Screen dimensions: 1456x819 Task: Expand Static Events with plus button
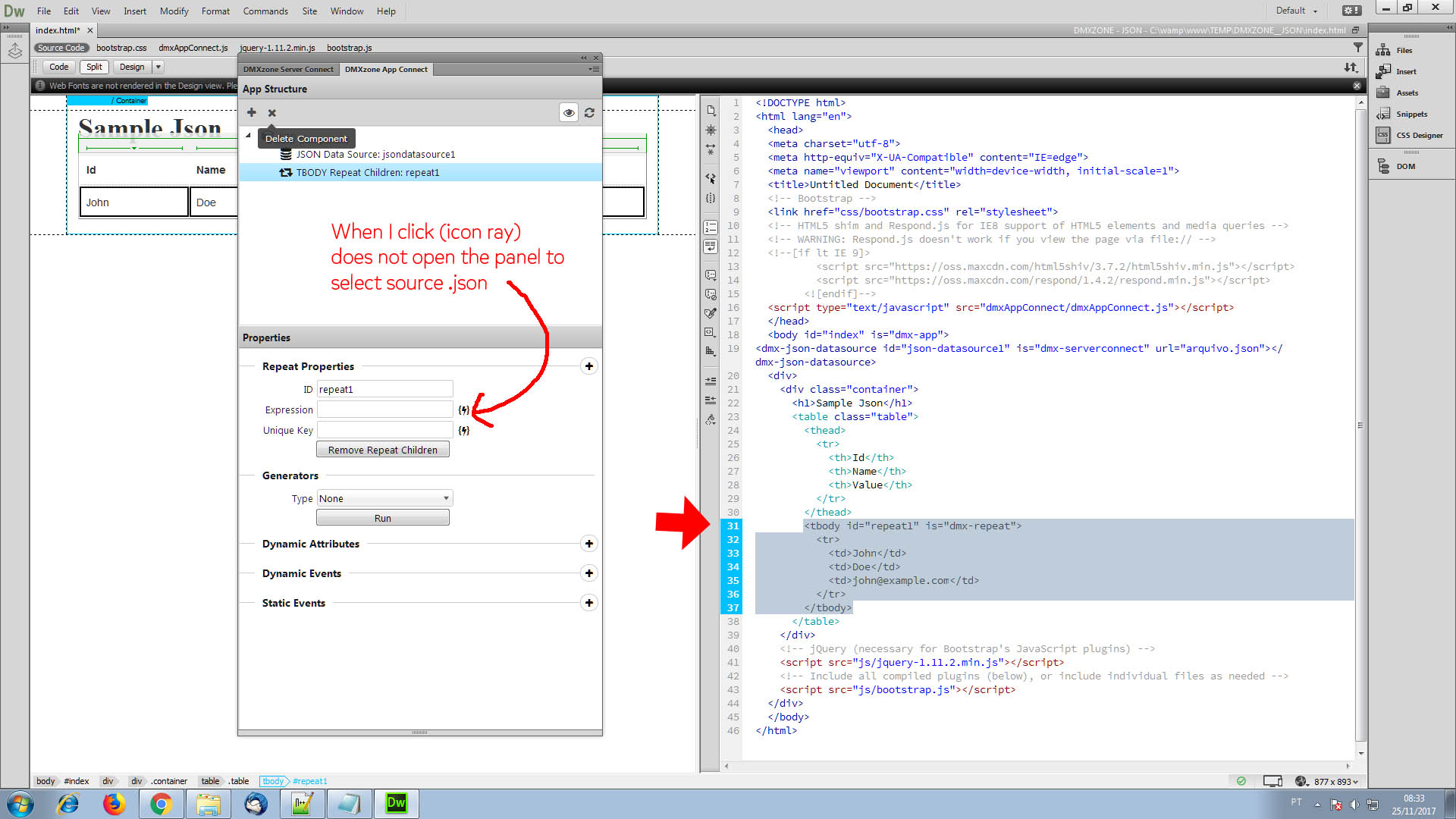click(x=589, y=603)
